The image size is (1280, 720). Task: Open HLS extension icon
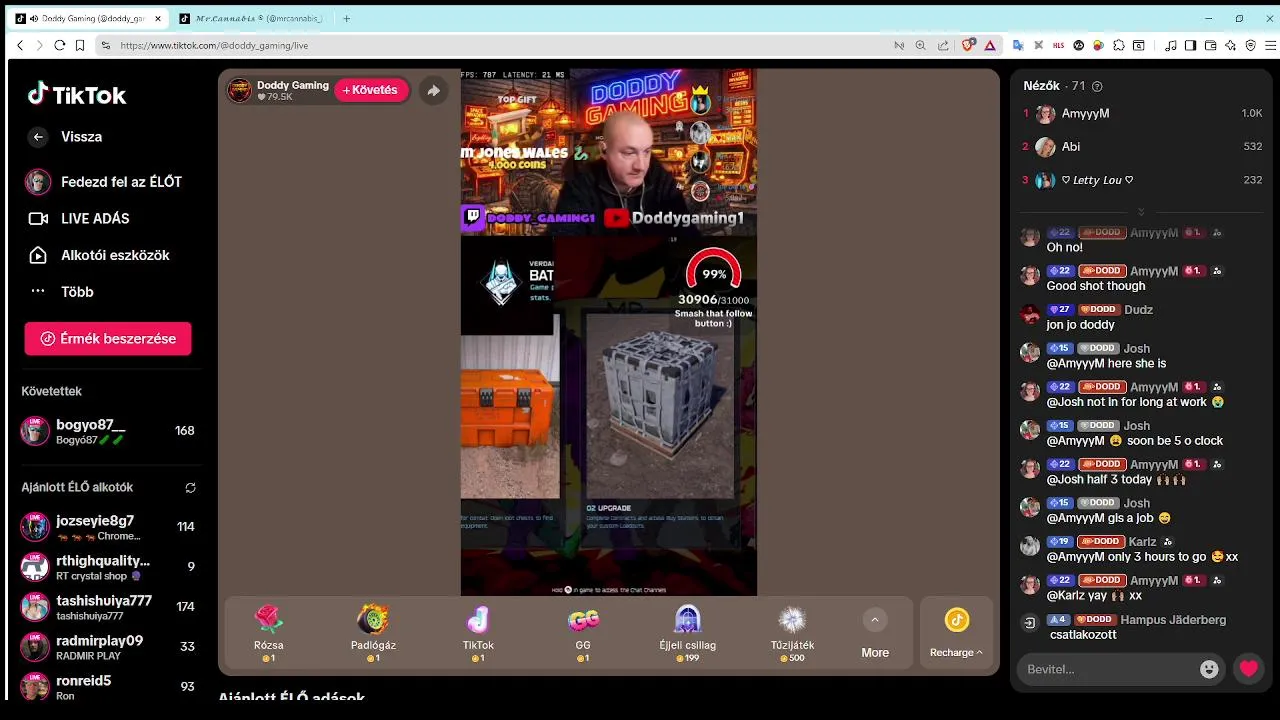(1059, 45)
